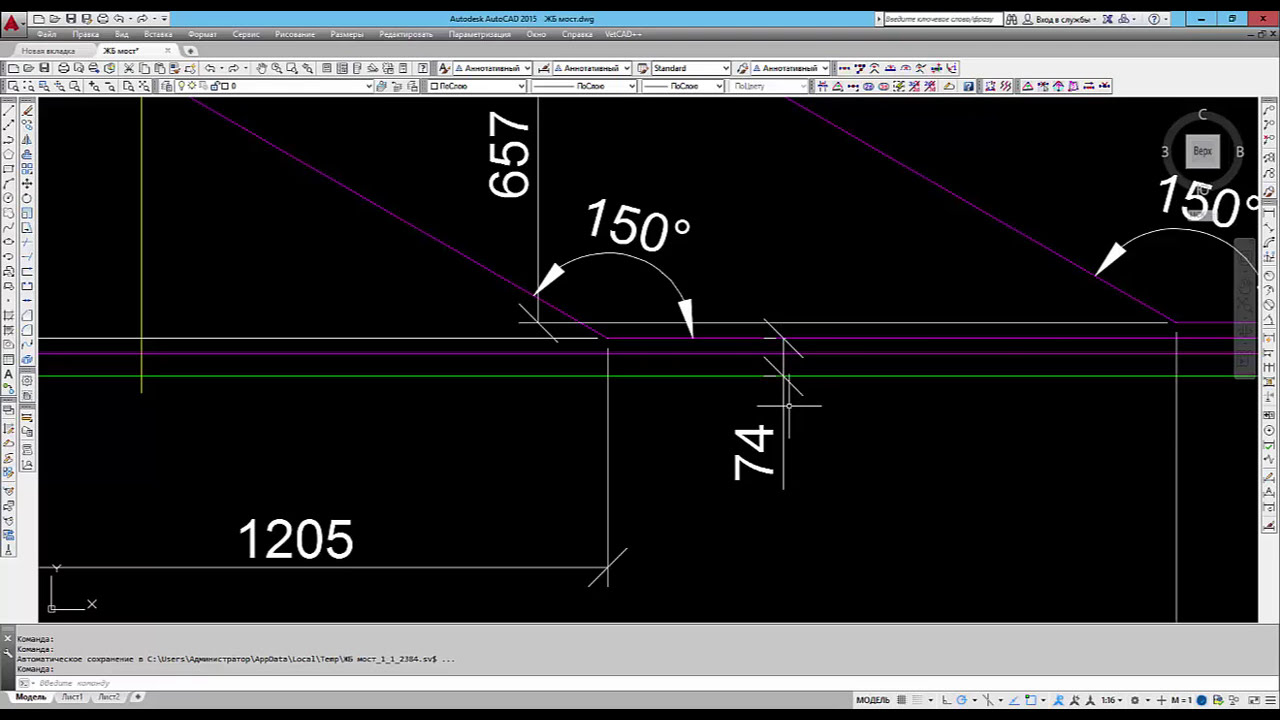Open the Правка menu
This screenshot has width=1280, height=720.
coord(85,34)
